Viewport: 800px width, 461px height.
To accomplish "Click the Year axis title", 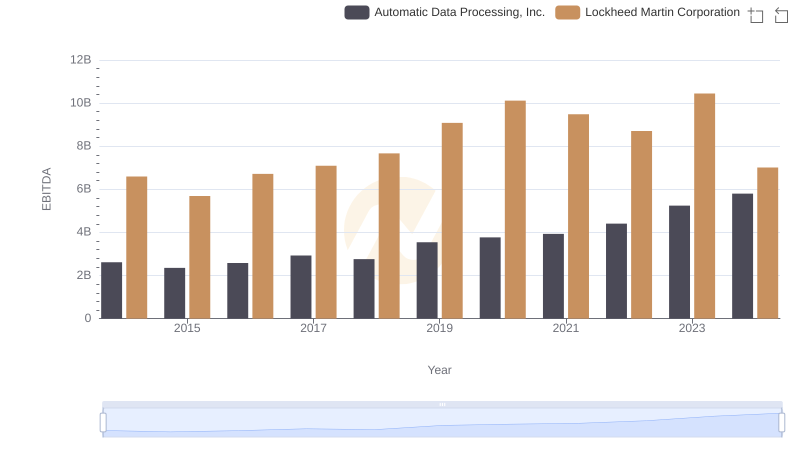I will pos(439,370).
